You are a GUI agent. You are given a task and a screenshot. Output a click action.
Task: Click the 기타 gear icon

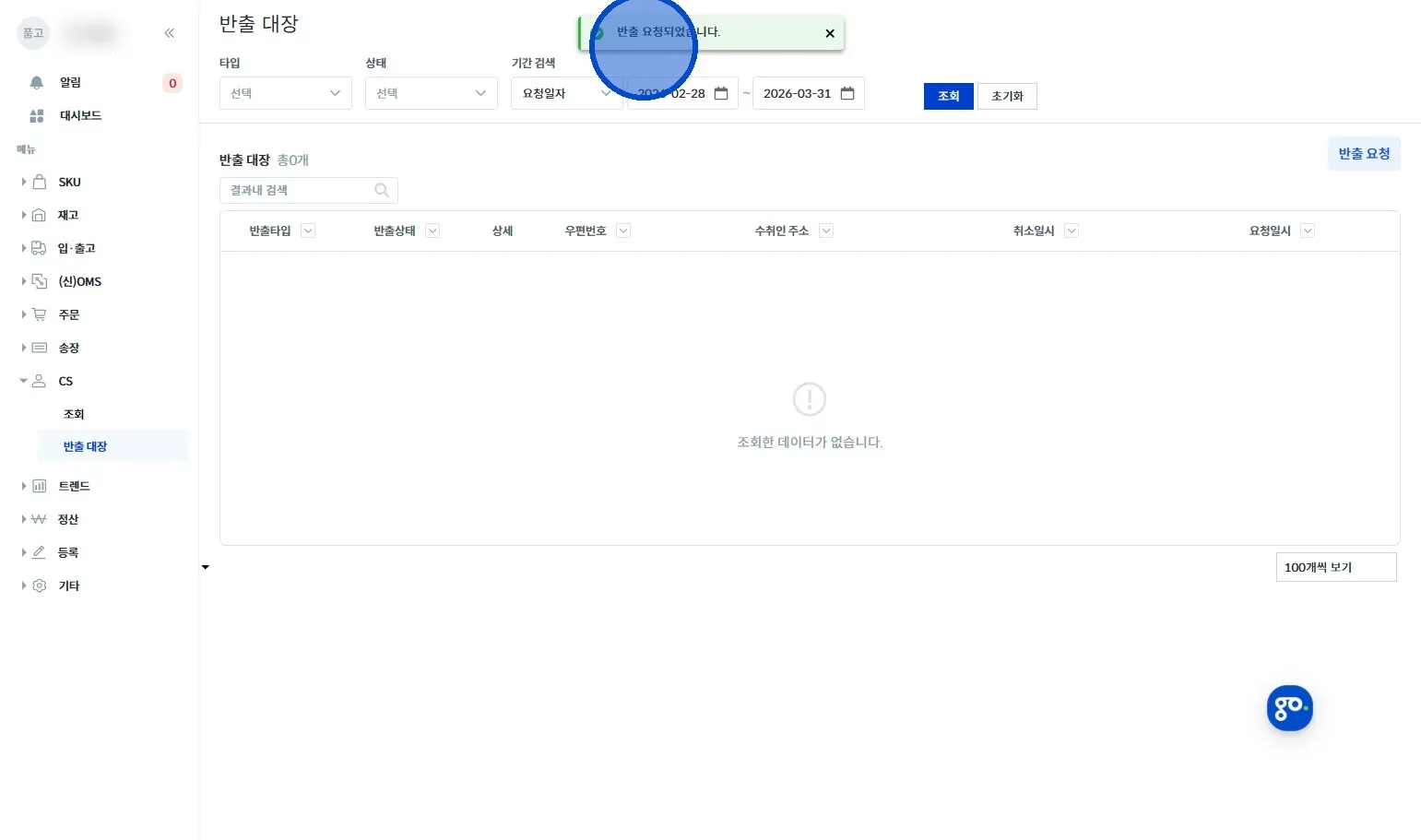[40, 586]
